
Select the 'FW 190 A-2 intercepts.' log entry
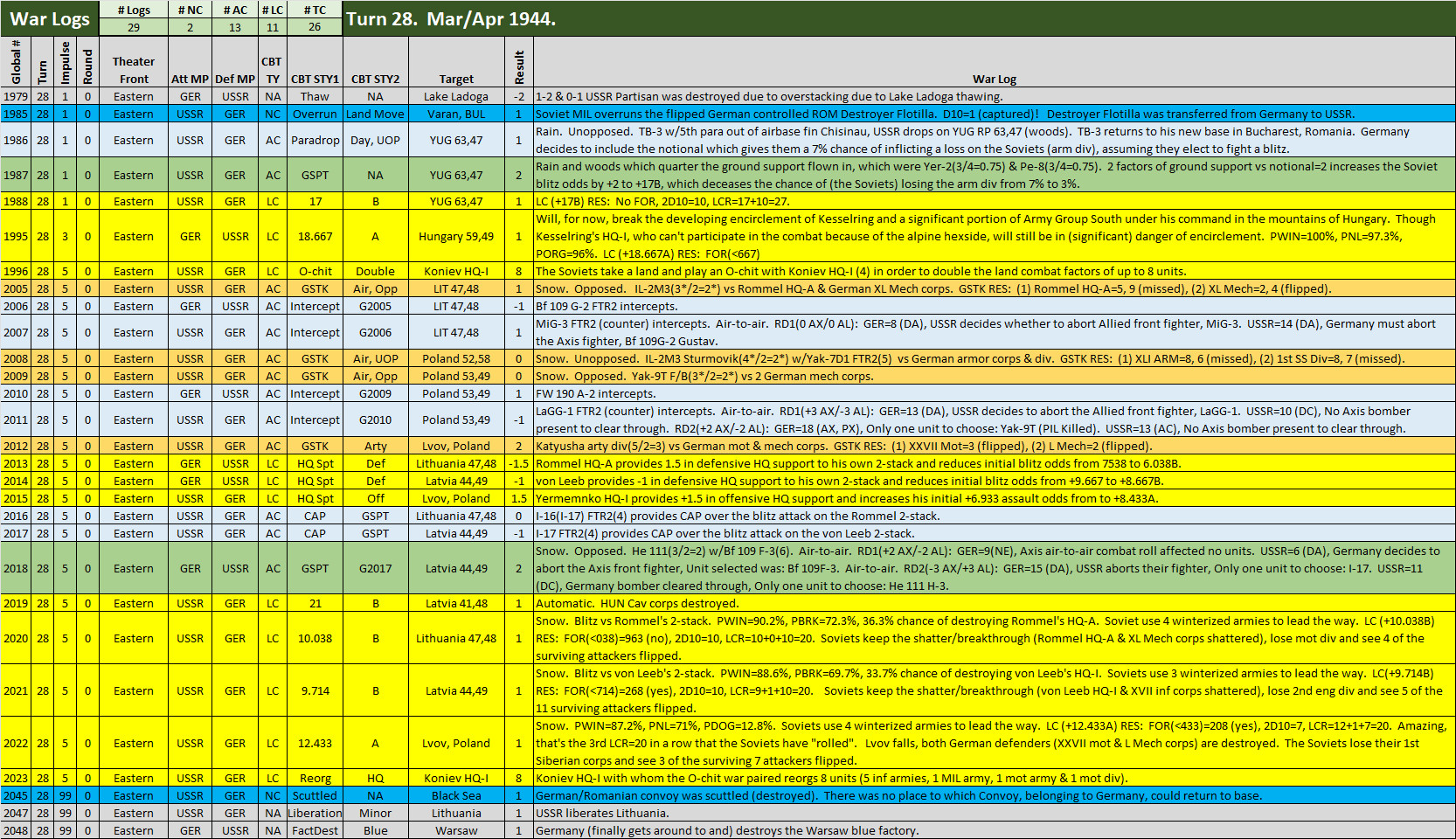(995, 393)
